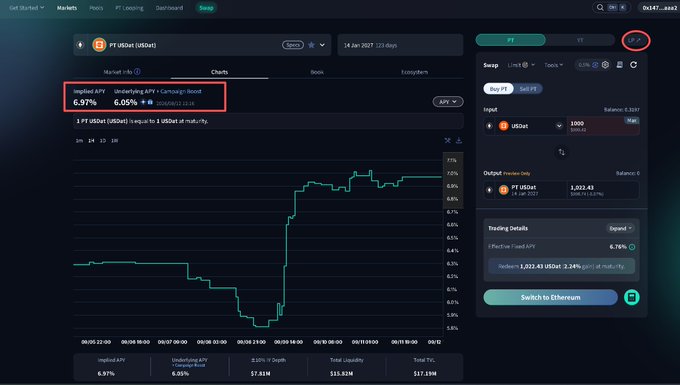680x385 pixels.
Task: Open Tools dropdown in swap panel
Action: tap(553, 65)
